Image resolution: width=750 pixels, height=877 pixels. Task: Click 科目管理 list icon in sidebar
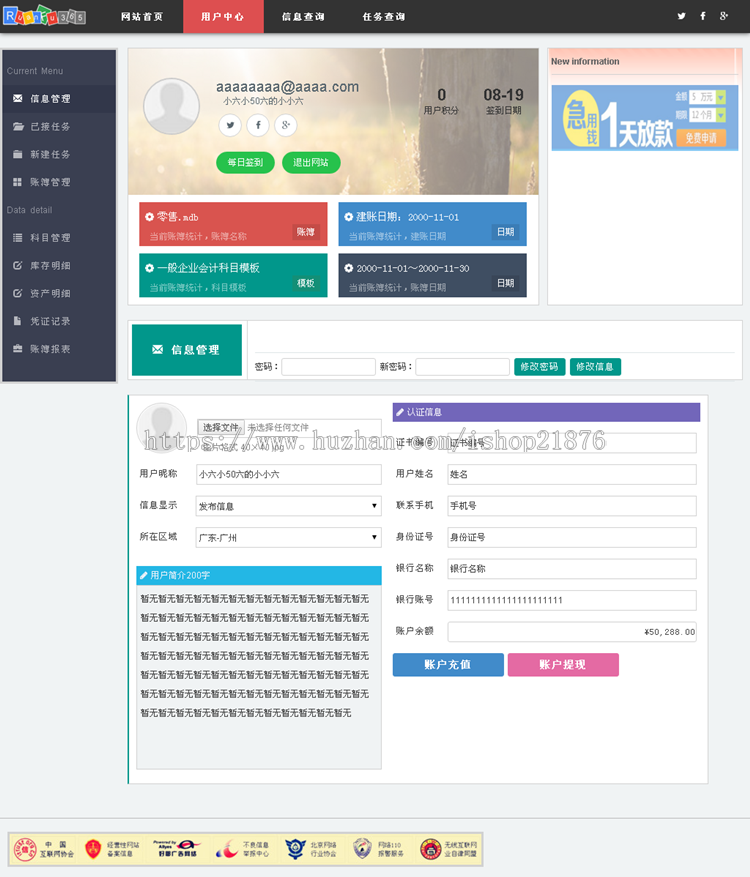point(18,238)
